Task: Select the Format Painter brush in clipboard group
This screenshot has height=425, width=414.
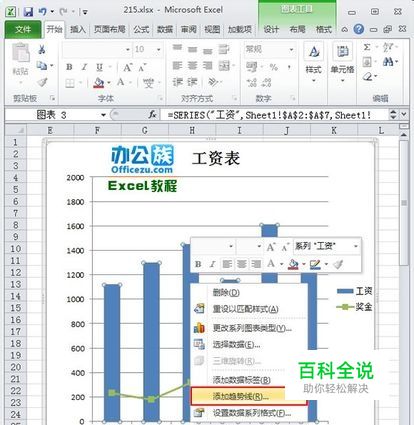Action: pyautogui.click(x=43, y=82)
